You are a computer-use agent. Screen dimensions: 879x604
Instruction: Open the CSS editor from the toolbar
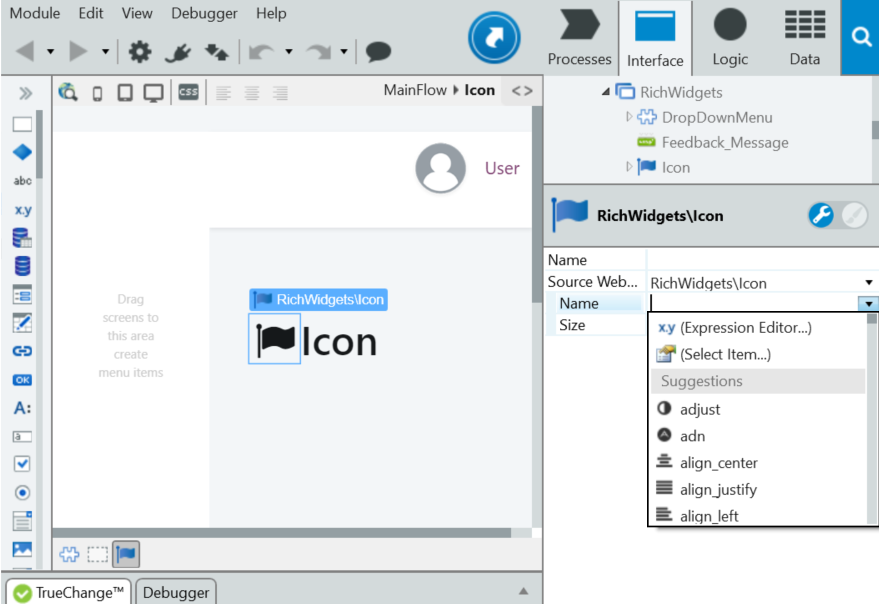[187, 92]
